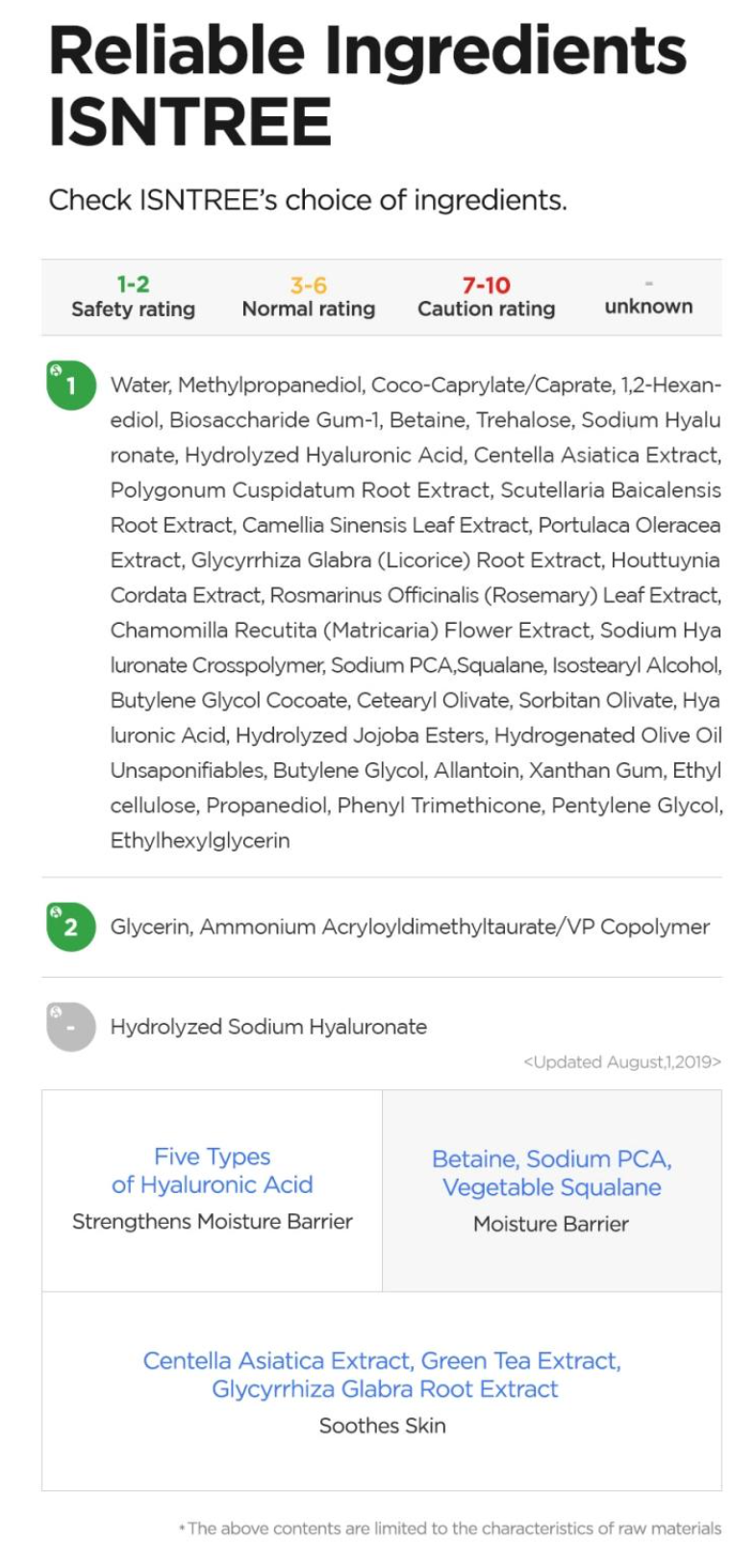
Task: Click the Moisture Barrier caption in gray box
Action: coord(551,1224)
